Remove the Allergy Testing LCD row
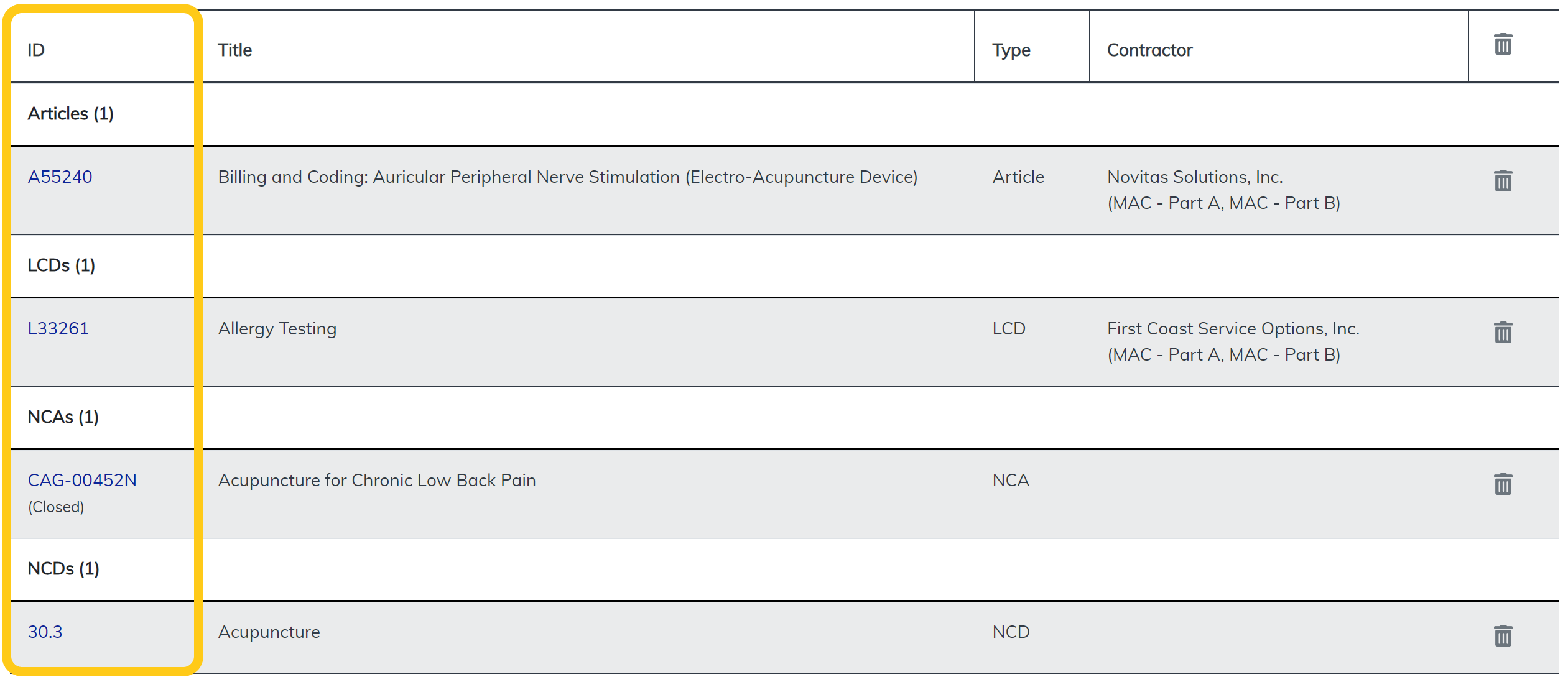The width and height of the screenshot is (1568, 682). click(x=1503, y=333)
